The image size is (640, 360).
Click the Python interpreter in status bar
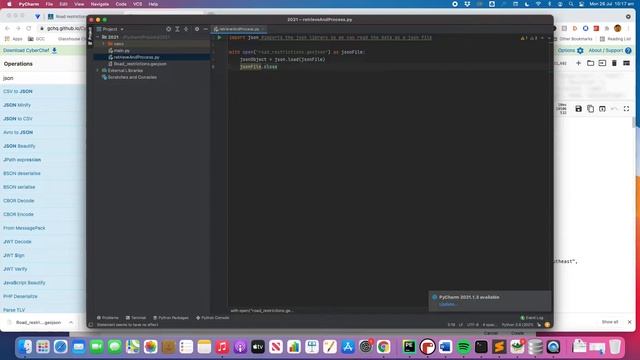pos(518,325)
